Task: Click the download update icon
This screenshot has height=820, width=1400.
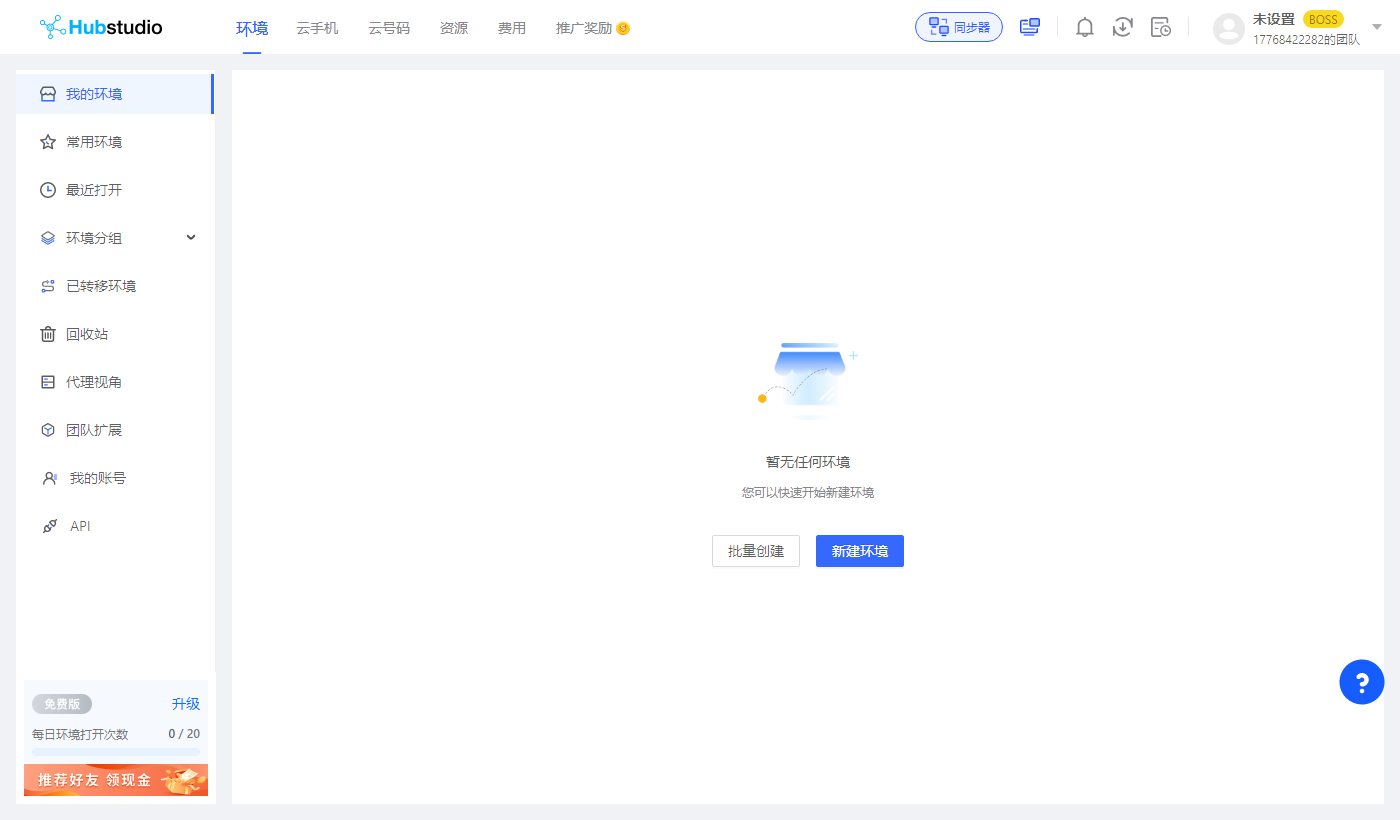Action: pos(1123,27)
